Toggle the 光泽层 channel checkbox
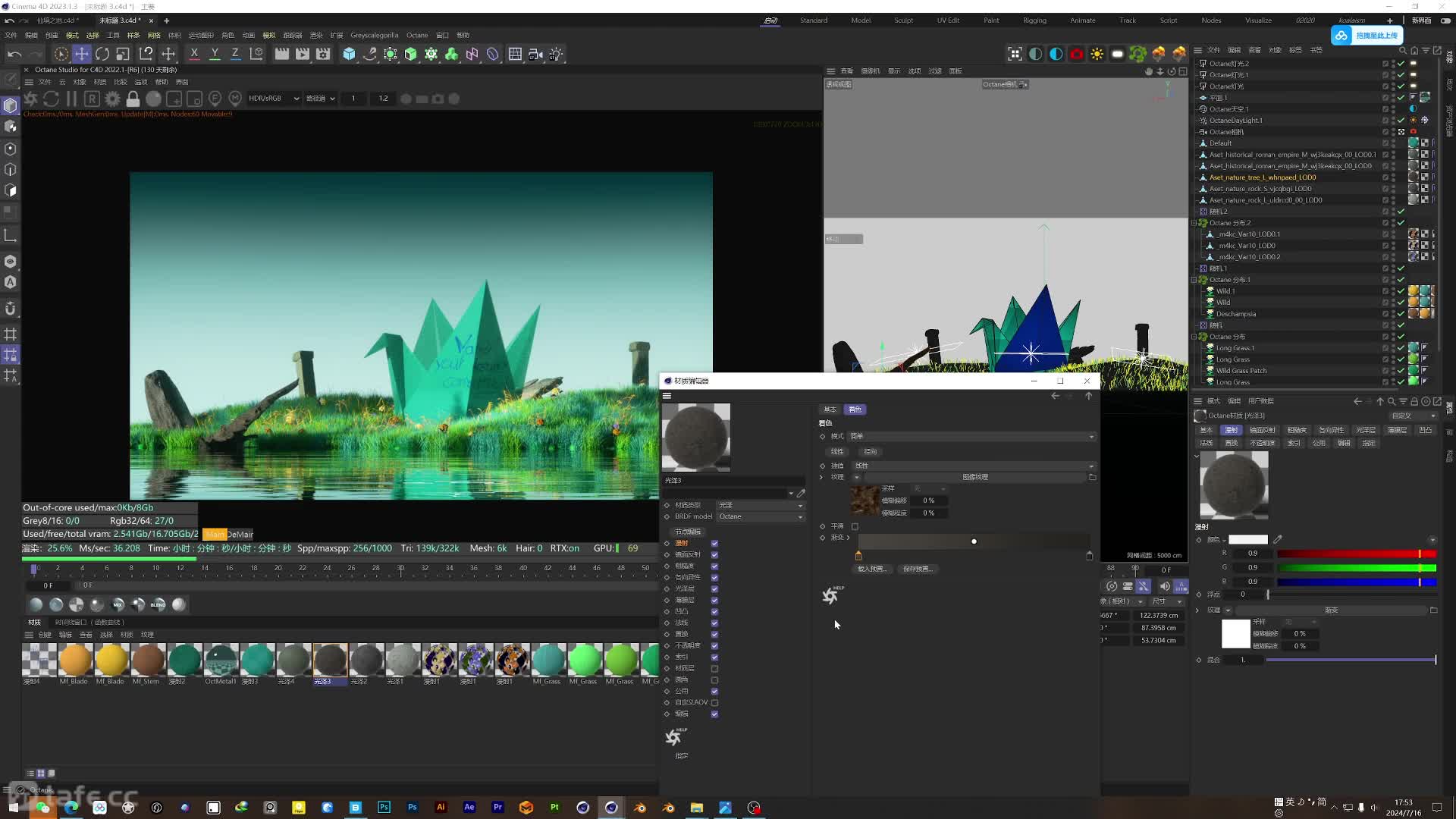1456x819 pixels. (714, 589)
